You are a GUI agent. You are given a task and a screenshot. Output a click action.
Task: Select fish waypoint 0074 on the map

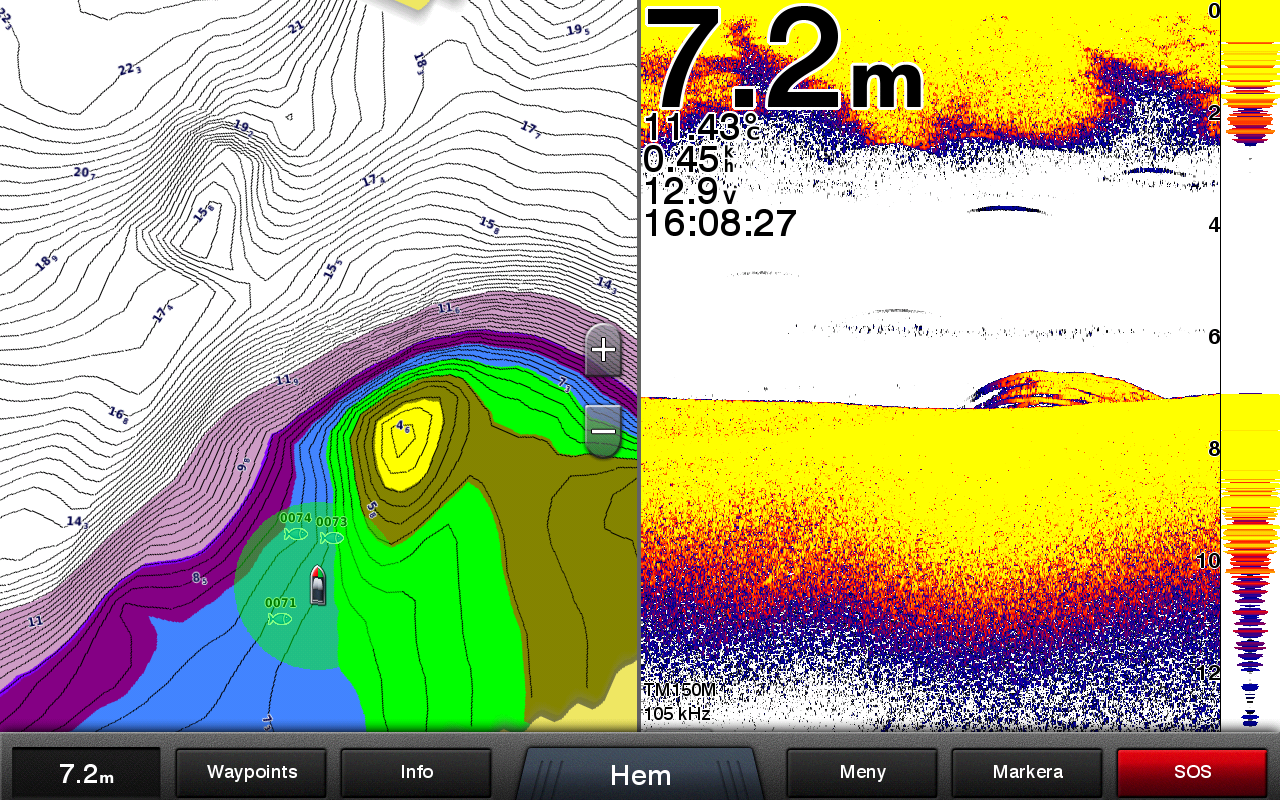click(x=295, y=533)
